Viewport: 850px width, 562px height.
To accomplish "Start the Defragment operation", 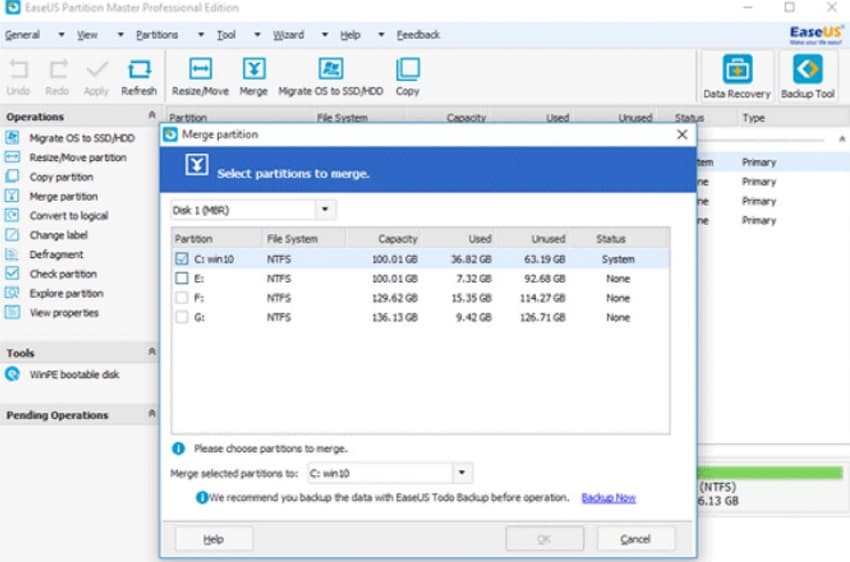I will click(x=56, y=255).
